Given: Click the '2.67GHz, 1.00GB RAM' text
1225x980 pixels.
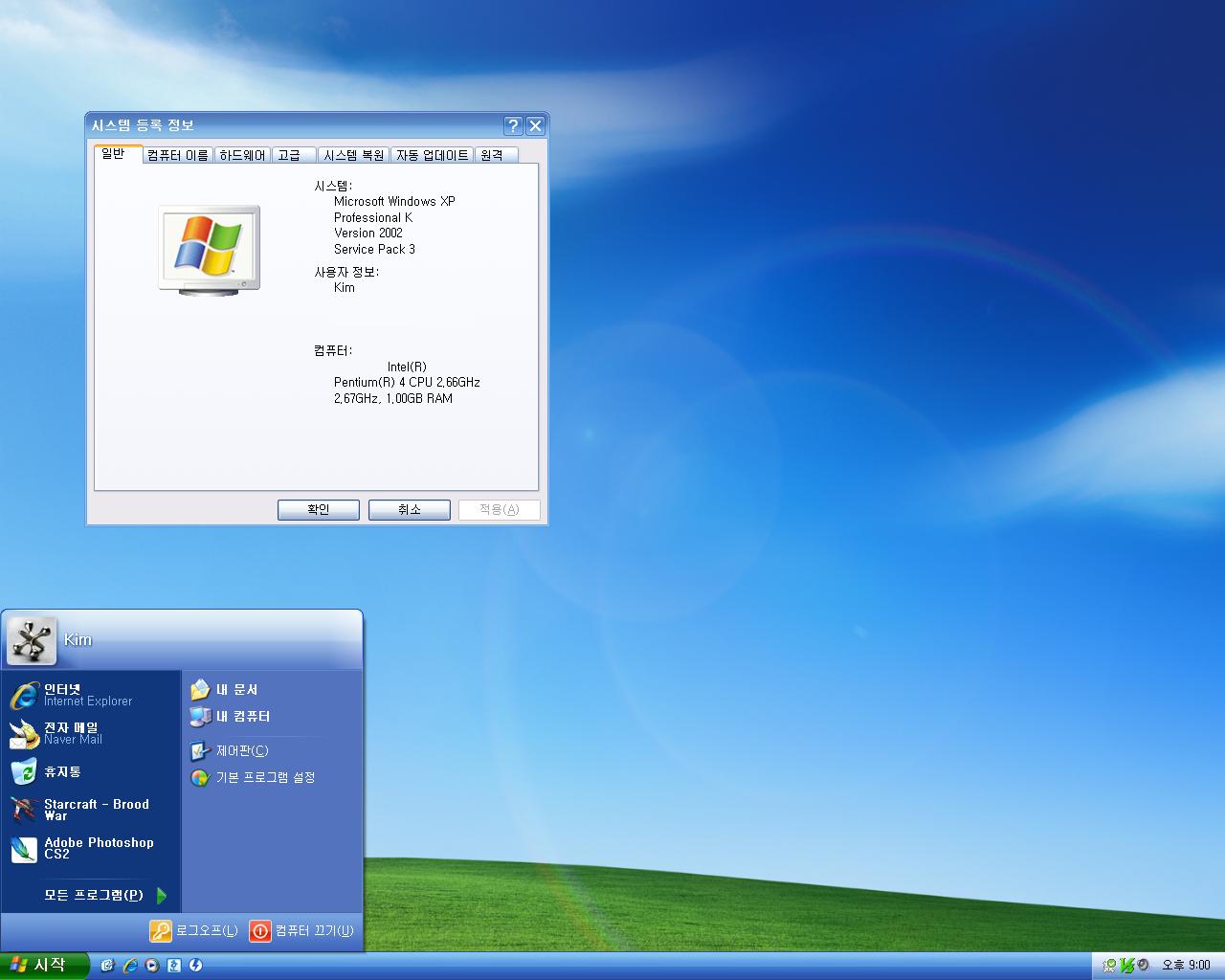Looking at the screenshot, I should [393, 398].
